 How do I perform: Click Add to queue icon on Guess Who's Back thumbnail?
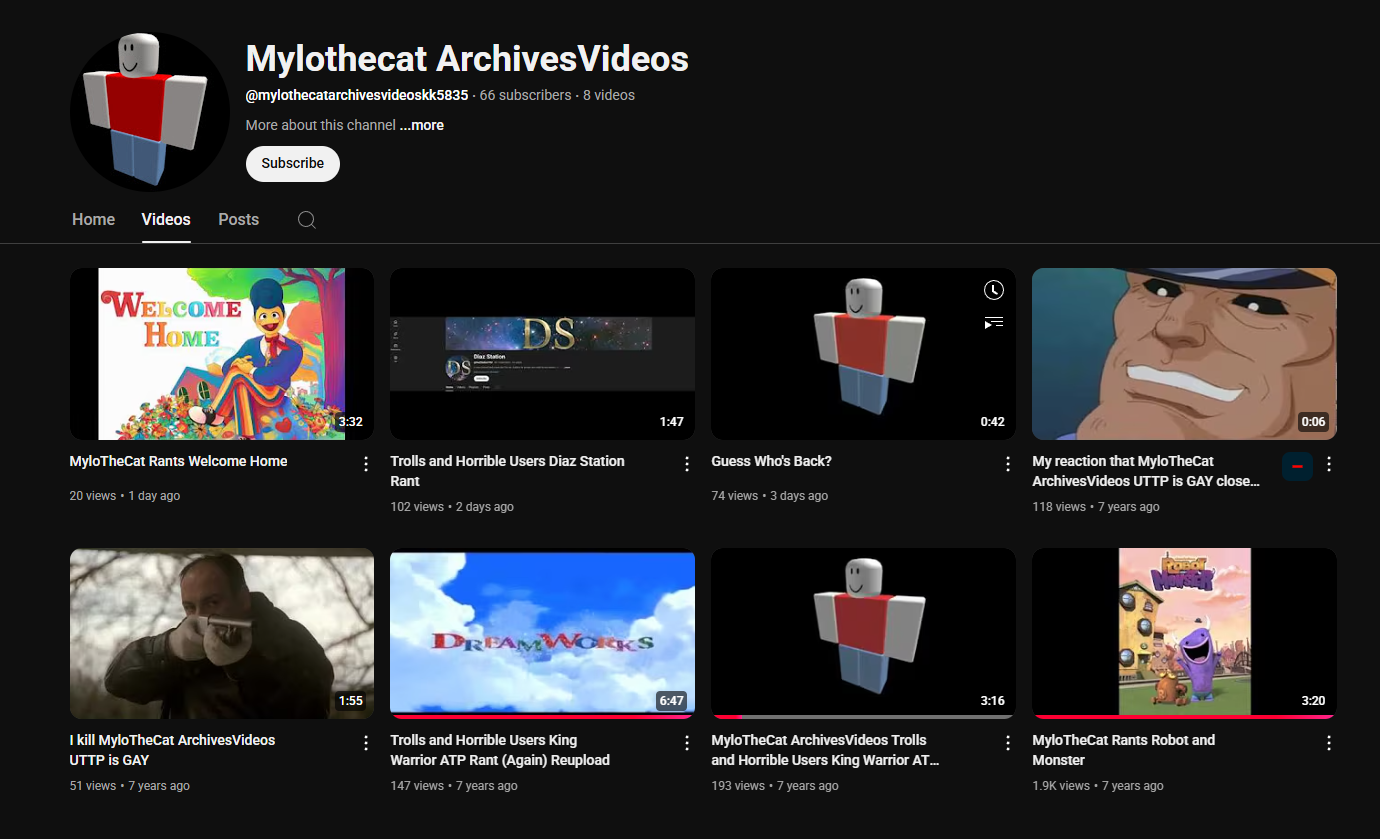[993, 322]
